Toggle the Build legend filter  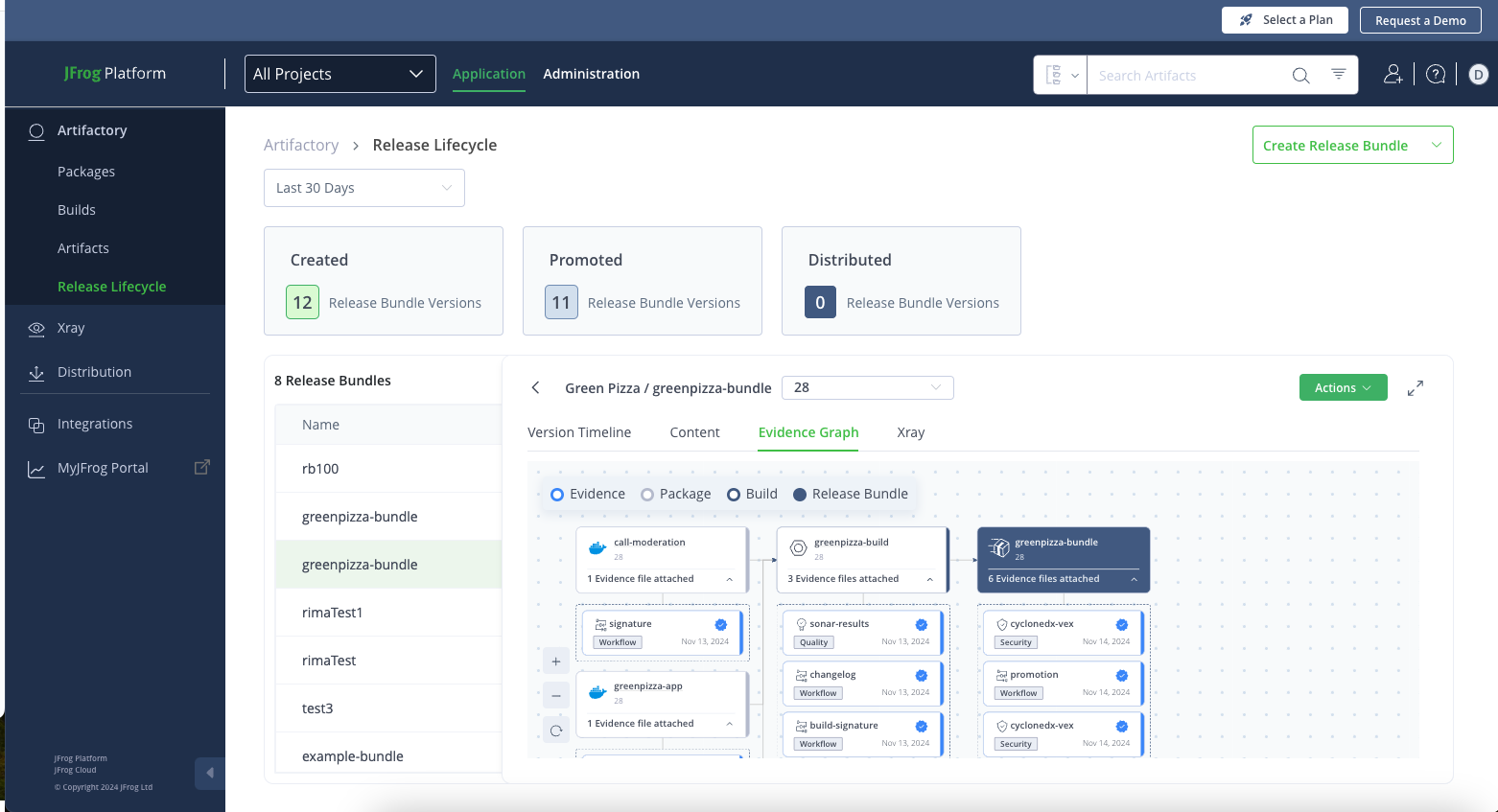(x=734, y=495)
